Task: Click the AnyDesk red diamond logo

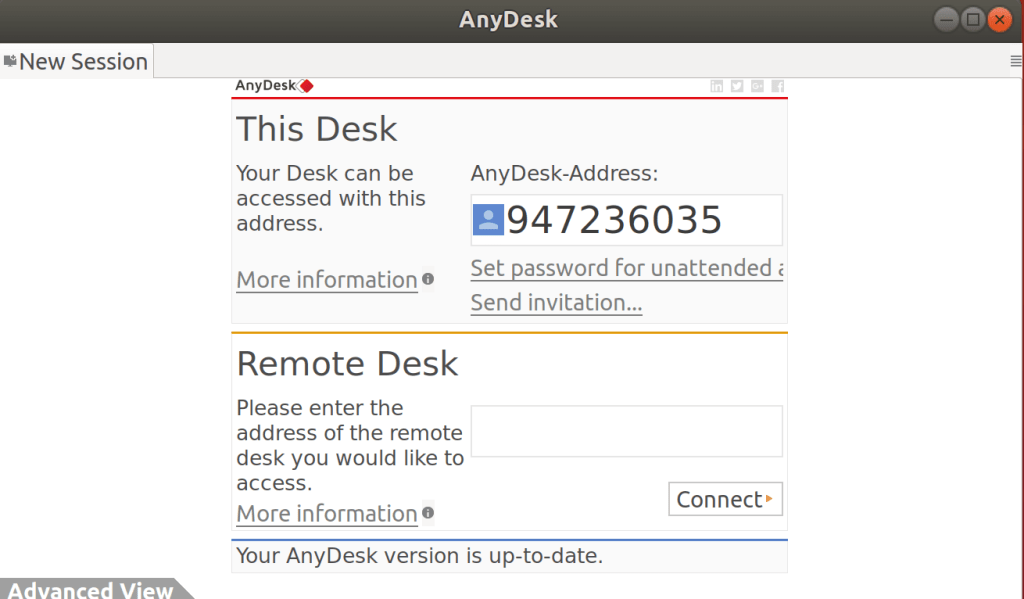Action: point(306,86)
